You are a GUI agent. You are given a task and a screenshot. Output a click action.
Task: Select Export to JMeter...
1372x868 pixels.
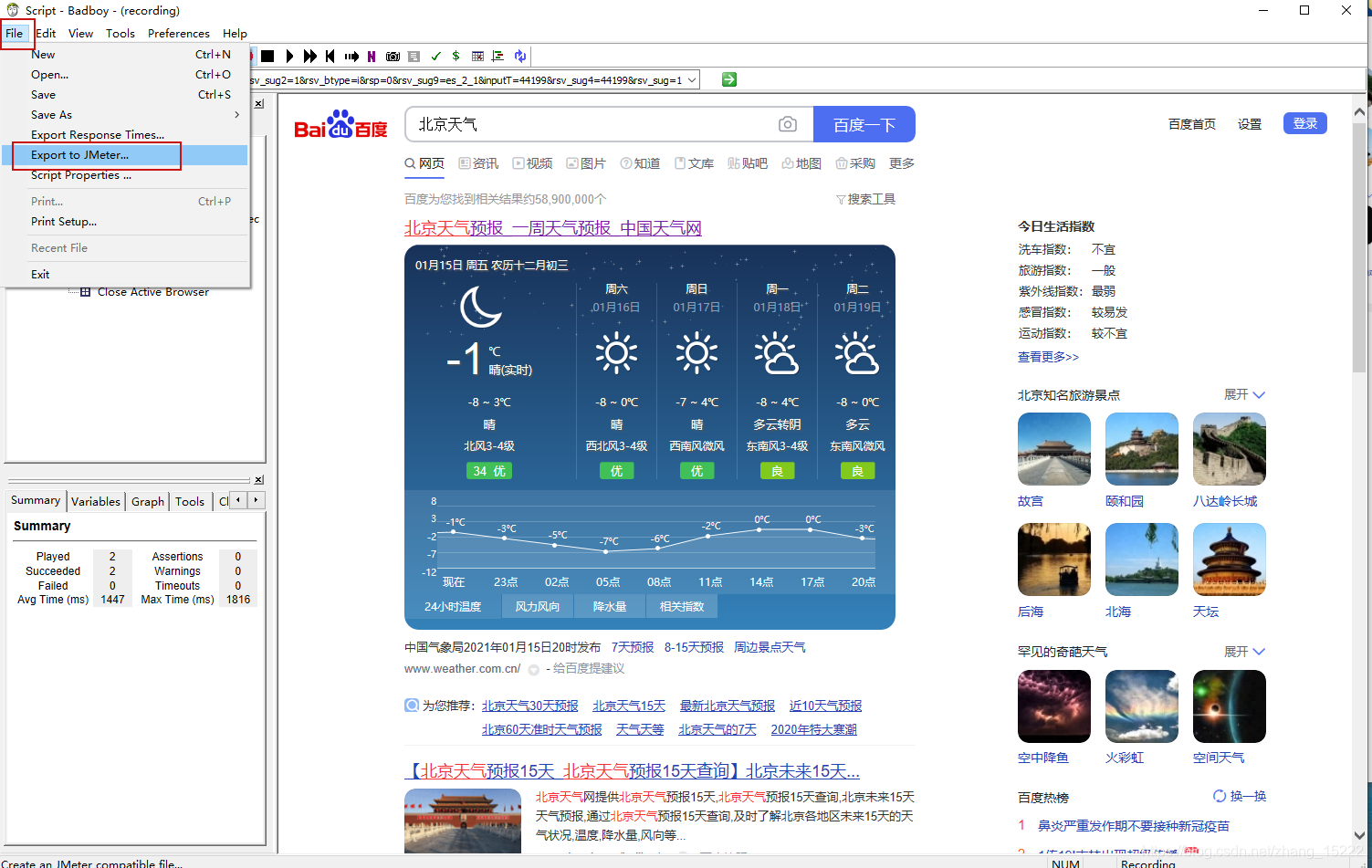[x=127, y=155]
